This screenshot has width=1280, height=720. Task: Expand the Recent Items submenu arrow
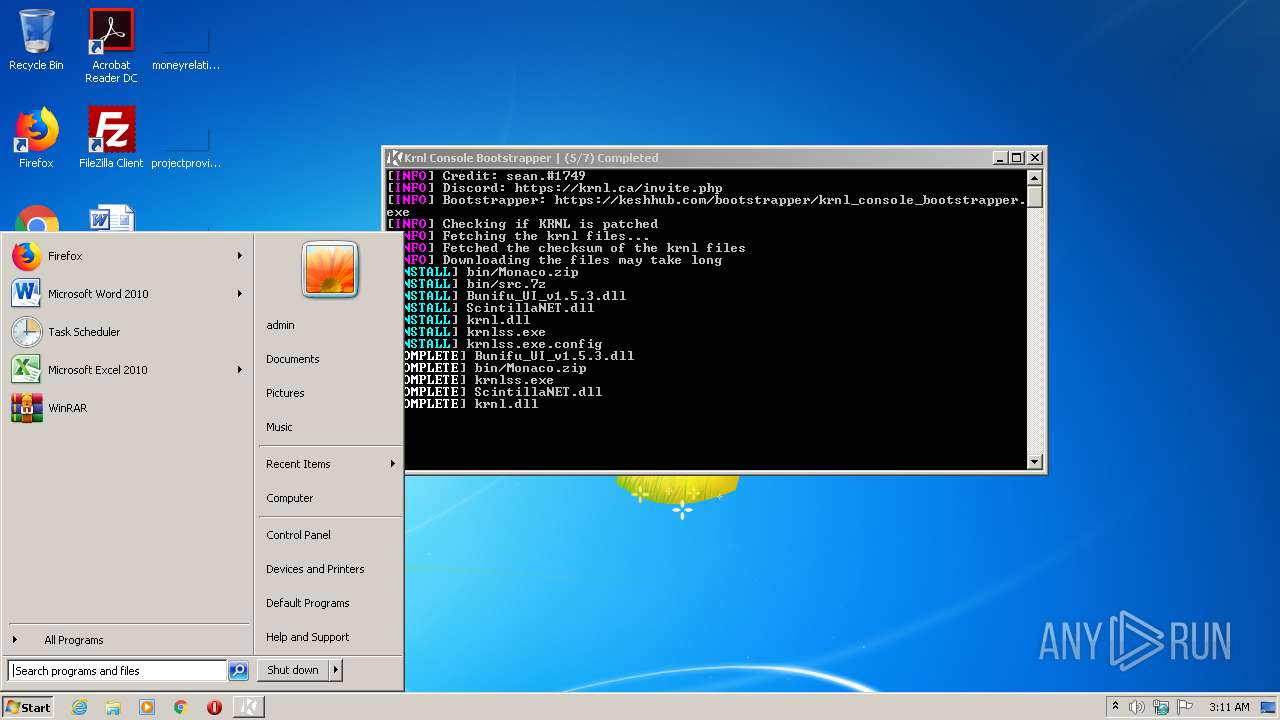tap(392, 464)
